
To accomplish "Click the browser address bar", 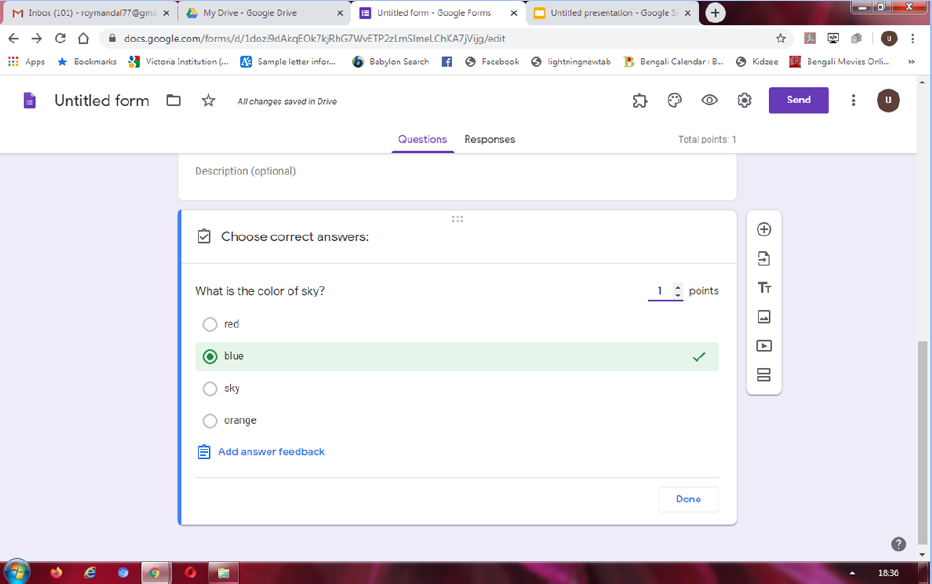I will 440,39.
